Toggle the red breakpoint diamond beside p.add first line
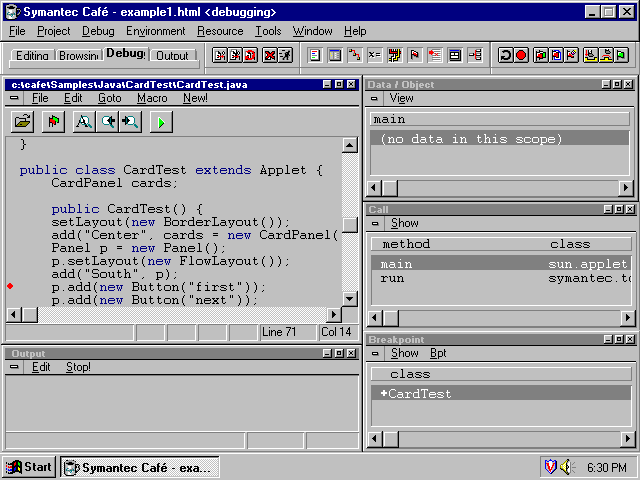640x480 pixels. tap(10, 287)
